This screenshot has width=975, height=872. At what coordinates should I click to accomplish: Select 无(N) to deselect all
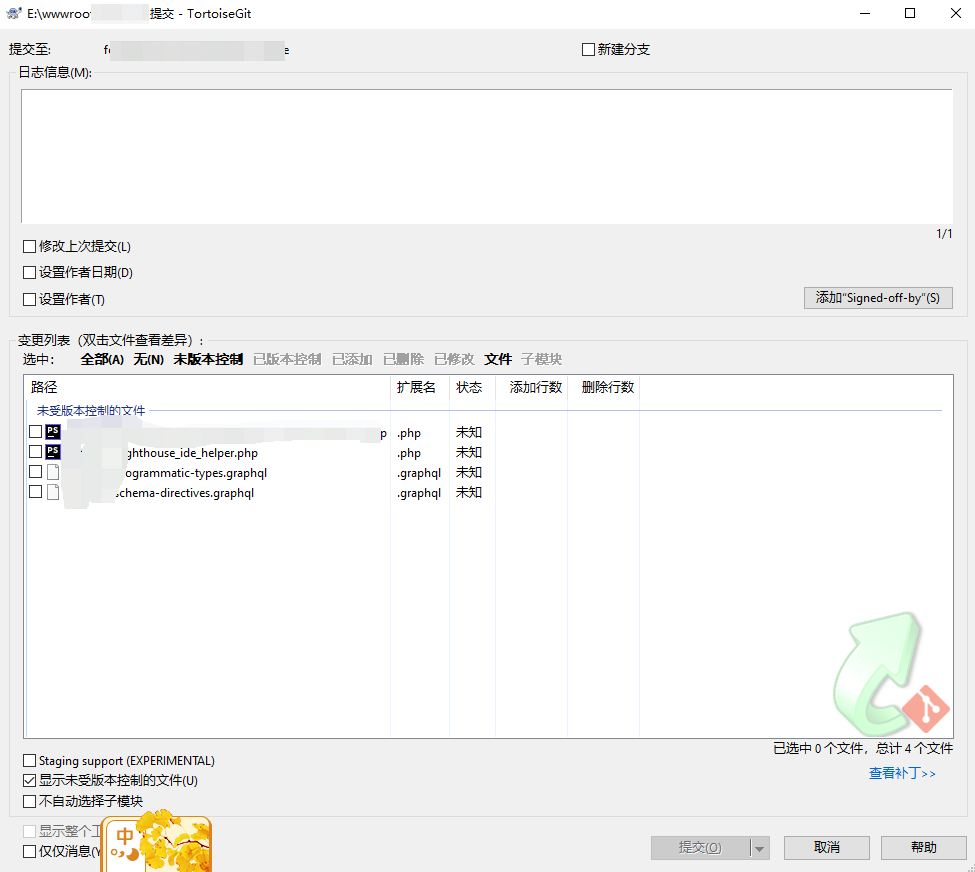tap(149, 359)
